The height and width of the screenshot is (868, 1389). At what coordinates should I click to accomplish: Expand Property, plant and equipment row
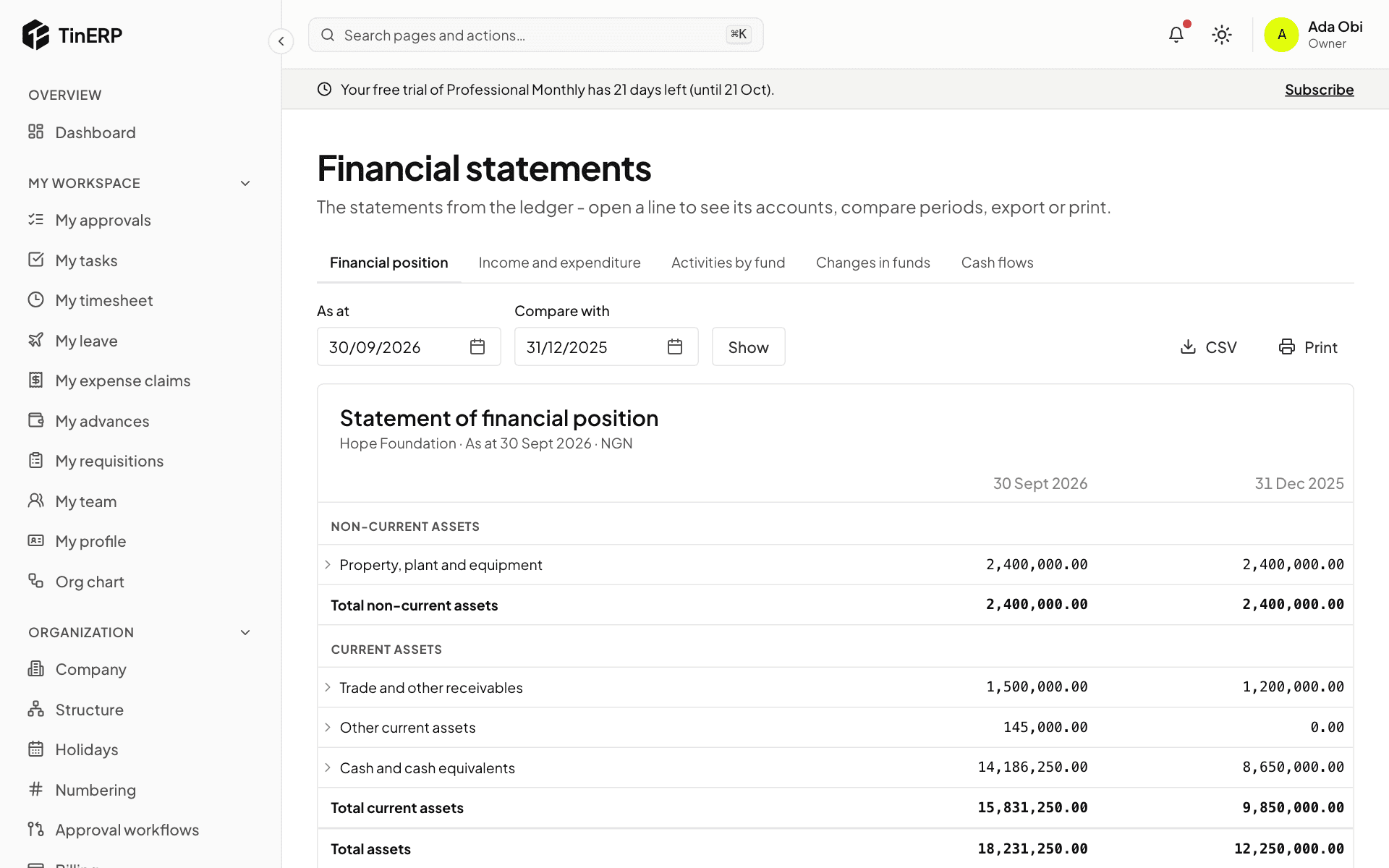pos(328,564)
